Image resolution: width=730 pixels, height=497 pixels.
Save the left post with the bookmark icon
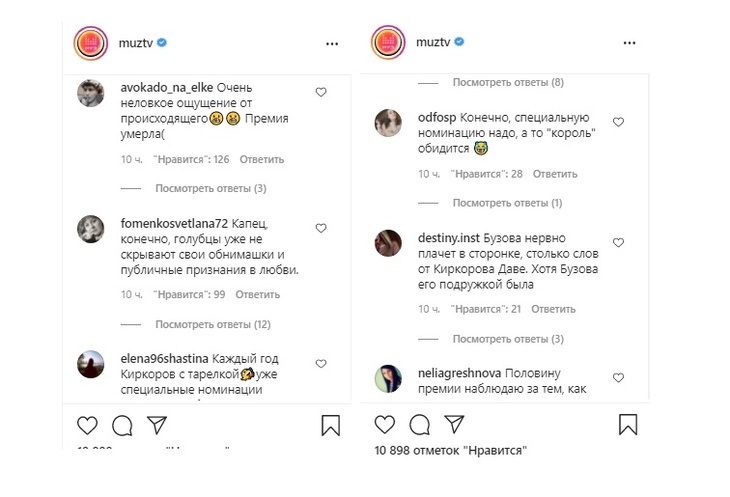(331, 426)
